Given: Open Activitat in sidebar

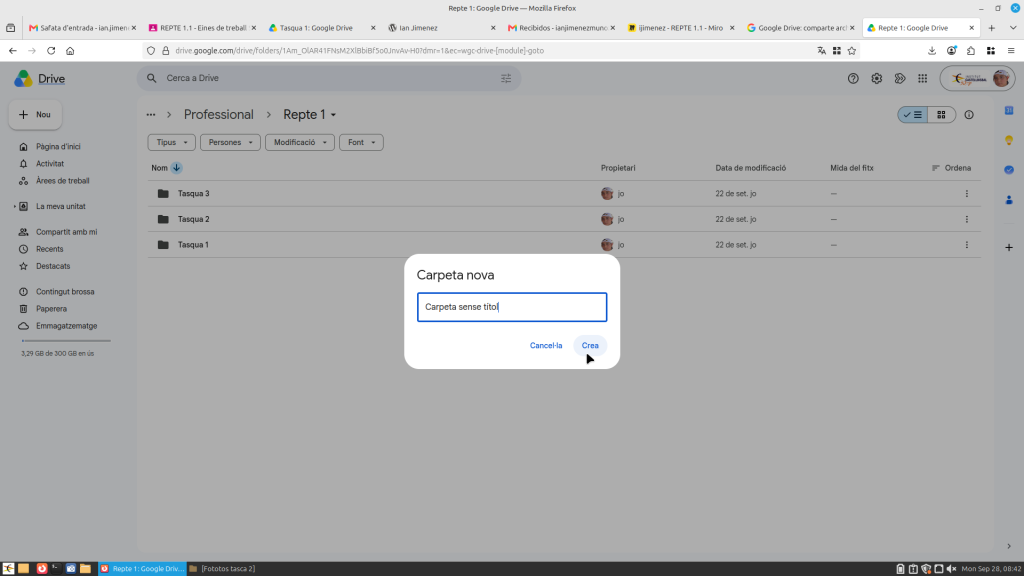Looking at the screenshot, I should (50, 164).
